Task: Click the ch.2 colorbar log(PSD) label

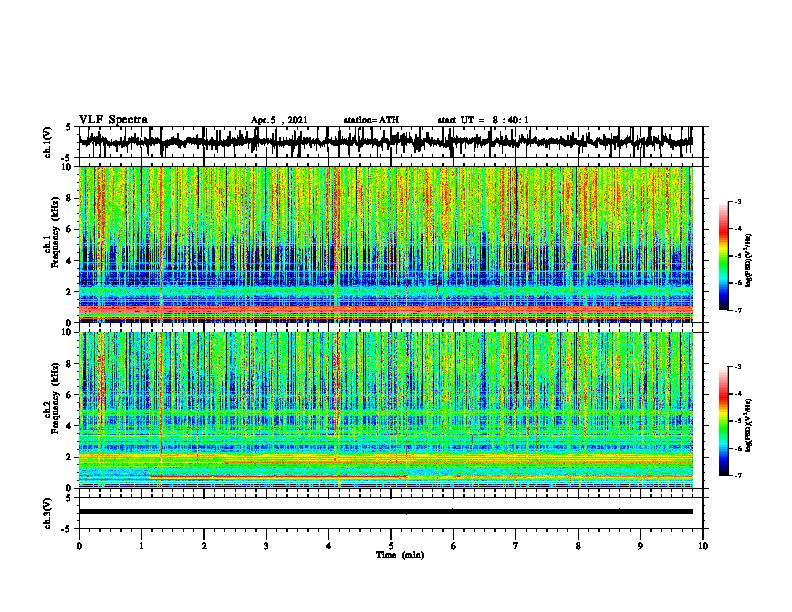Action: pyautogui.click(x=748, y=424)
